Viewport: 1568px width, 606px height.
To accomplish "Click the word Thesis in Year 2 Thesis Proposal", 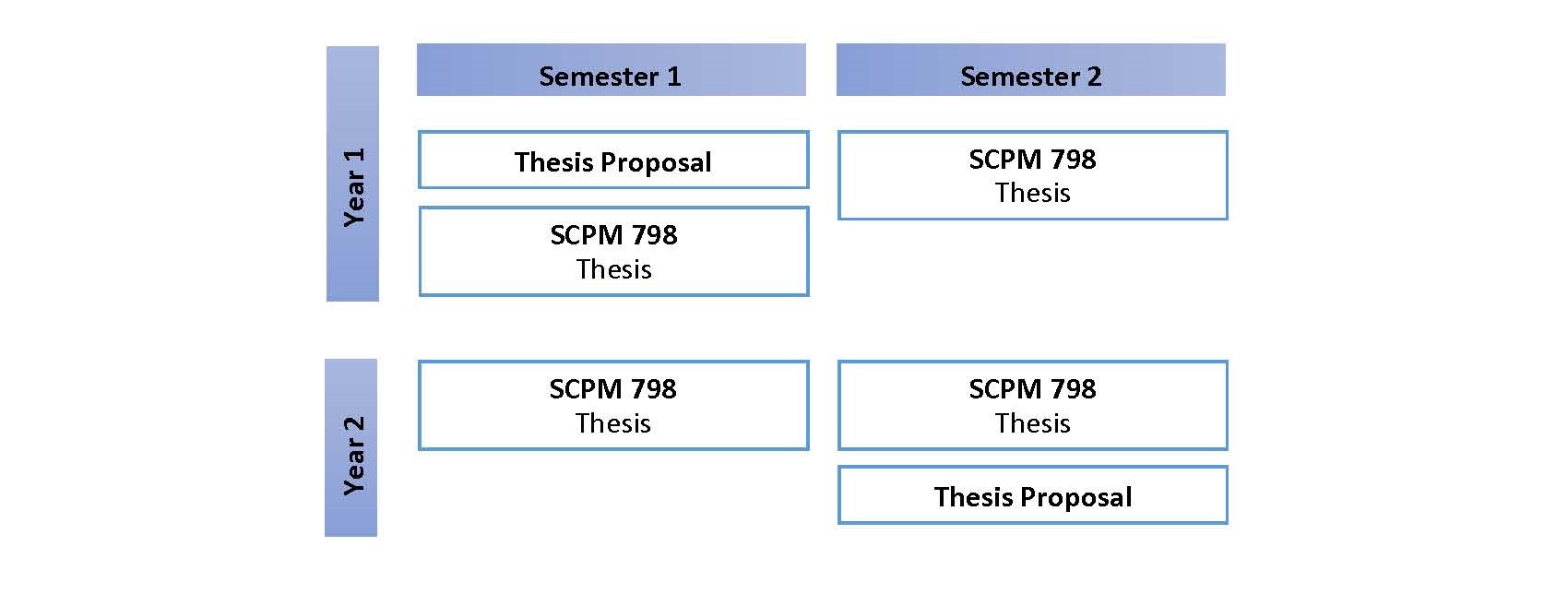I will (x=974, y=497).
